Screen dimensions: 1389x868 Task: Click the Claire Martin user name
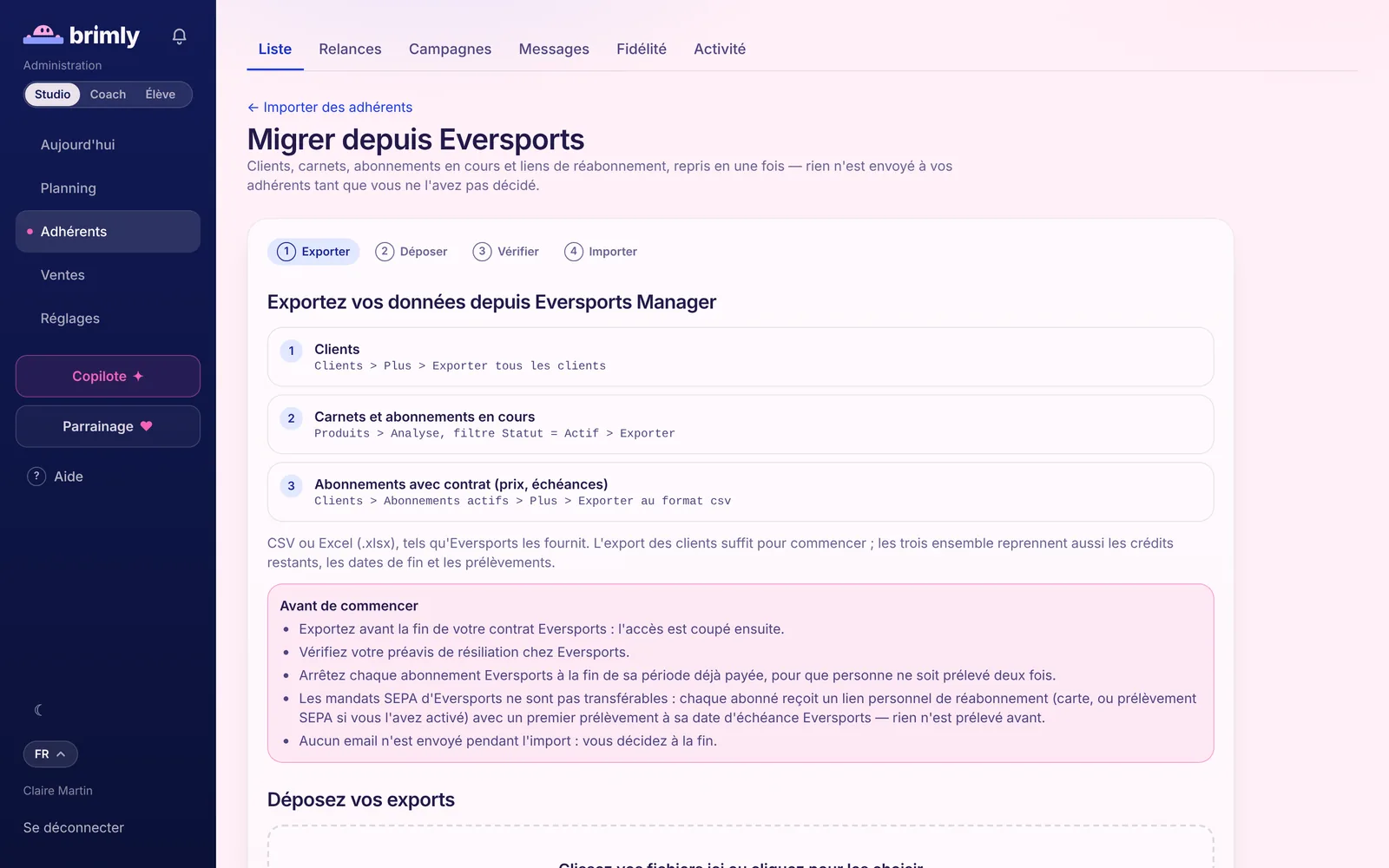[x=58, y=791]
